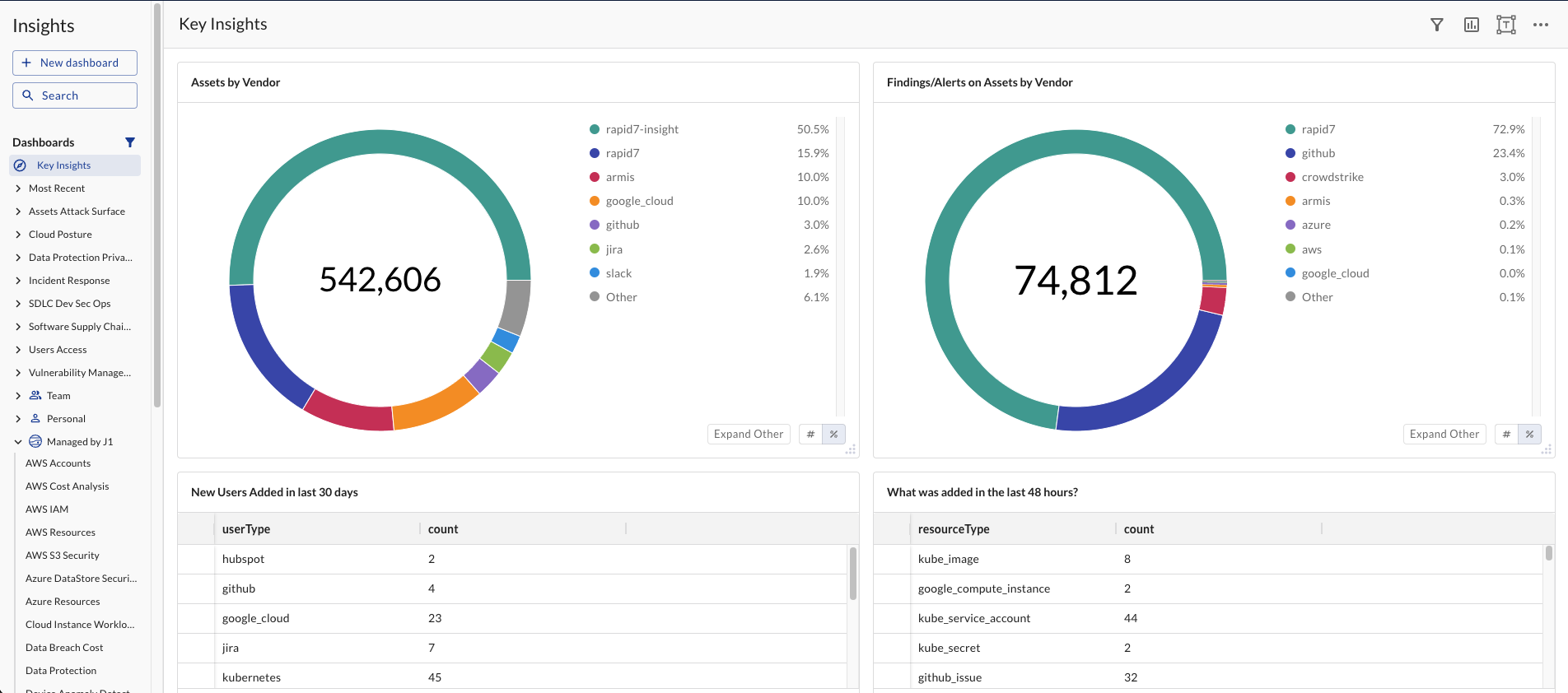Click the magnifier icon in Search

(x=28, y=95)
